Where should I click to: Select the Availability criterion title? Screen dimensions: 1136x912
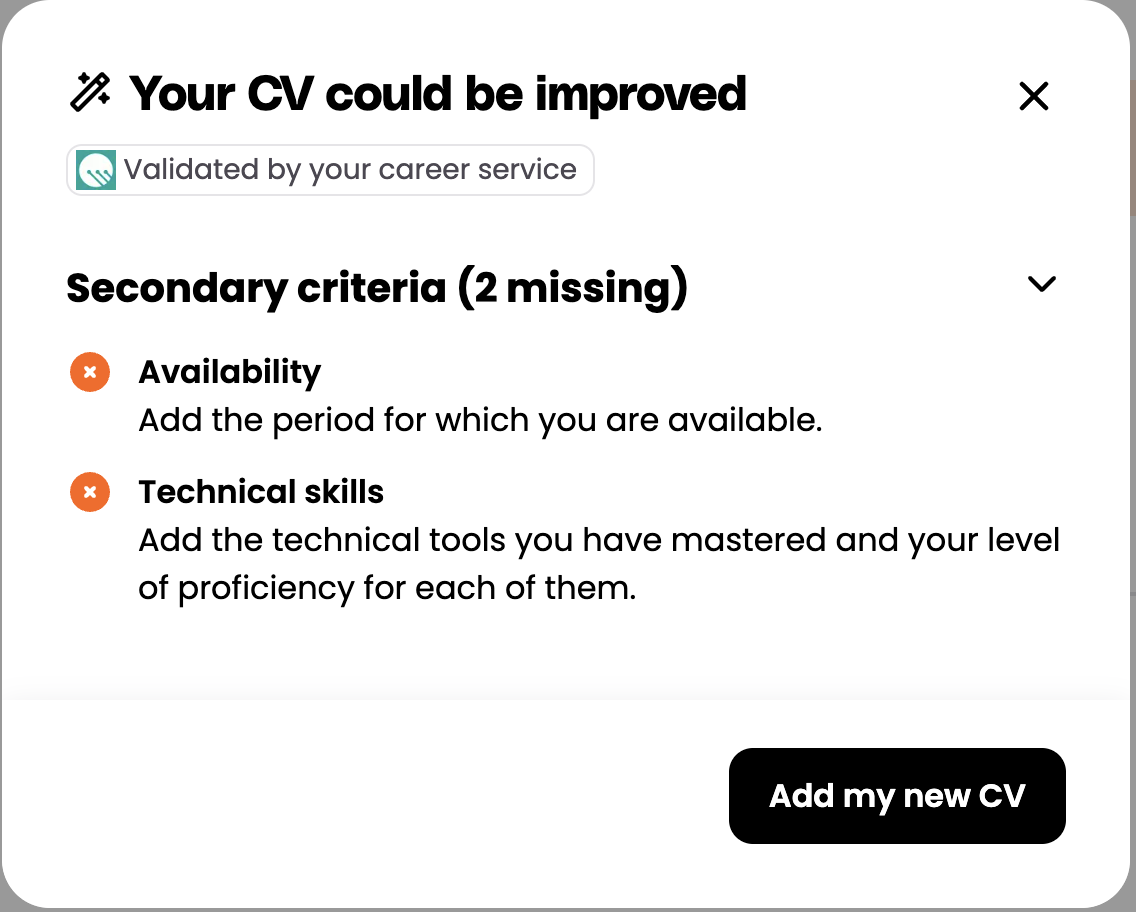230,372
